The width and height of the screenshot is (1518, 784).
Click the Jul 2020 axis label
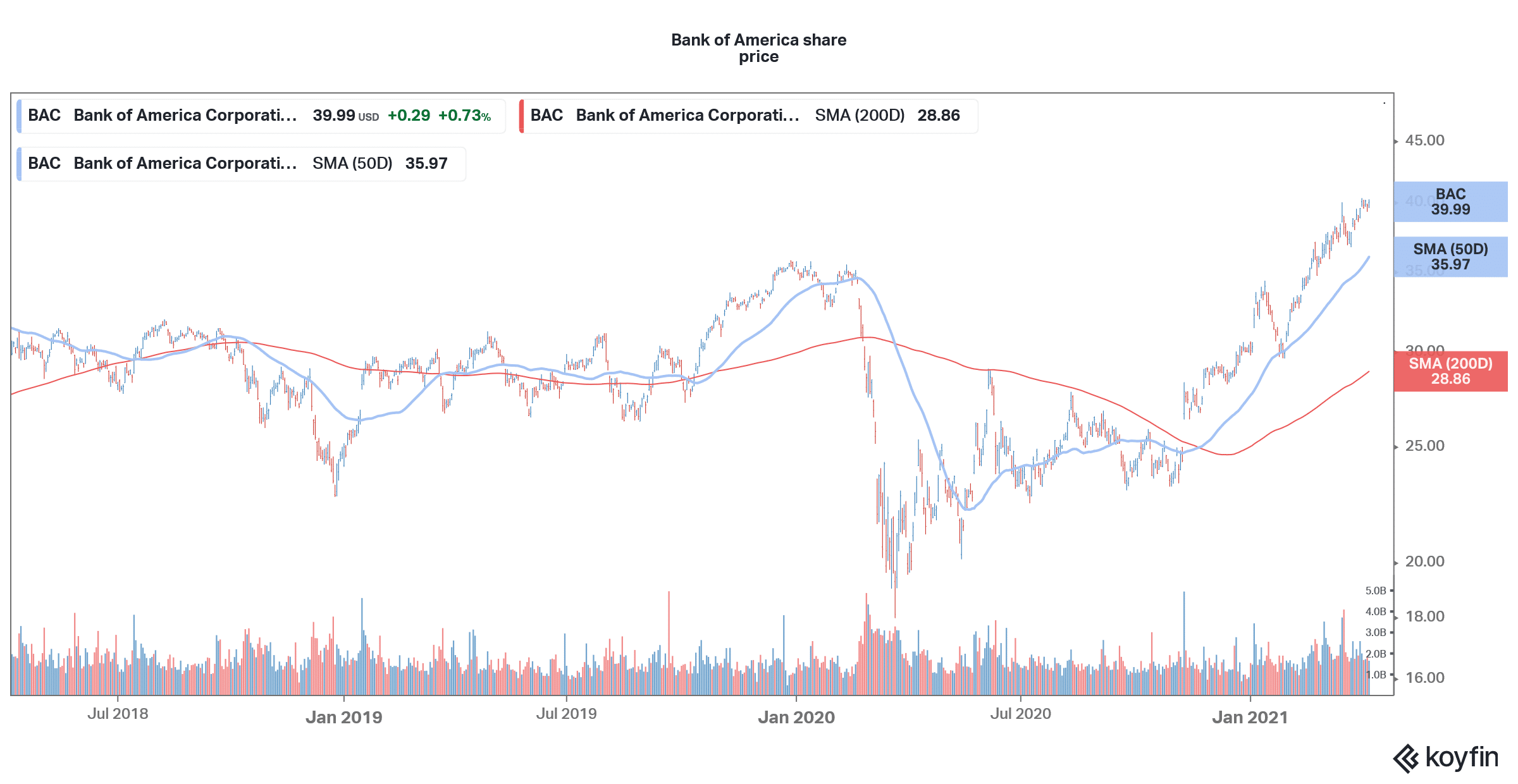click(1020, 714)
